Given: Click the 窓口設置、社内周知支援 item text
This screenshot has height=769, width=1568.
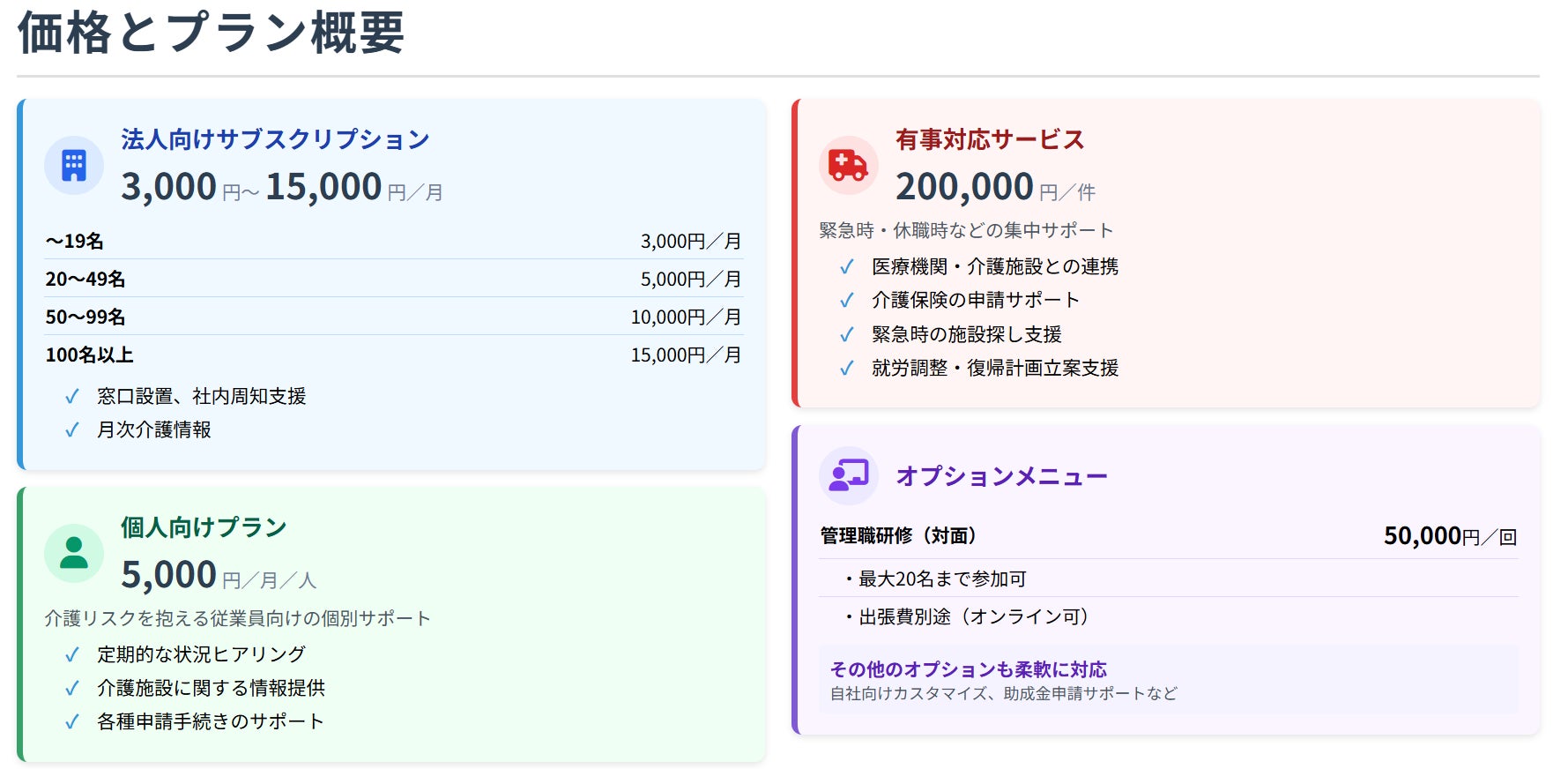Looking at the screenshot, I should click(x=202, y=397).
